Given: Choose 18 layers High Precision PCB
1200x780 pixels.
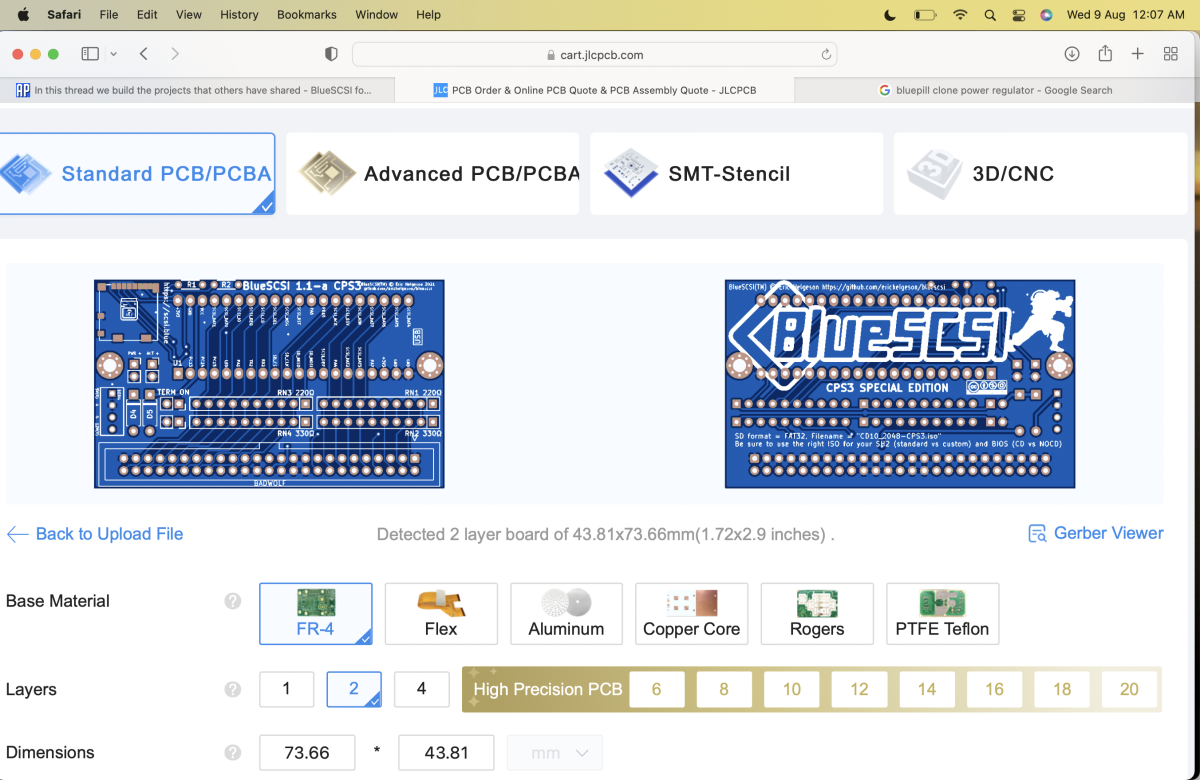Looking at the screenshot, I should (x=1062, y=689).
